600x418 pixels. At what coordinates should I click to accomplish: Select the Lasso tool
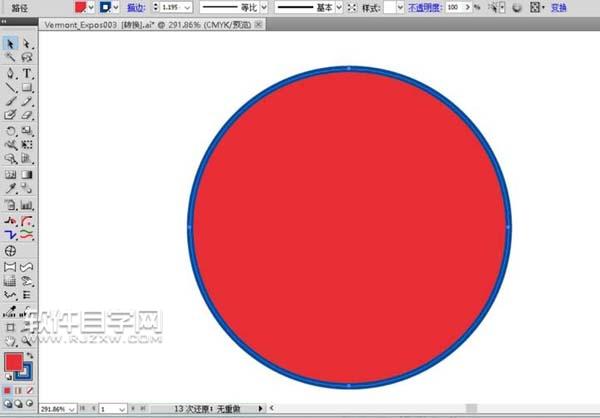pyautogui.click(x=26, y=58)
